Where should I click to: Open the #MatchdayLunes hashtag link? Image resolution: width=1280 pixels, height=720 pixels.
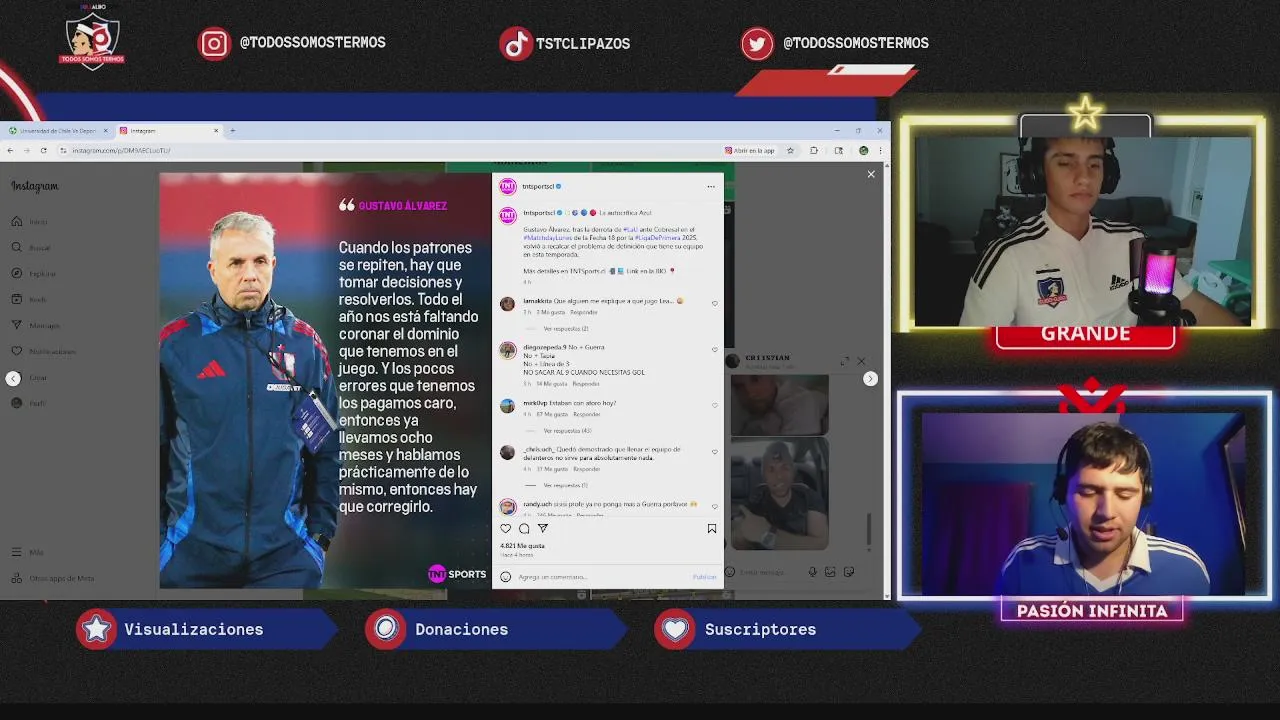pos(546,238)
